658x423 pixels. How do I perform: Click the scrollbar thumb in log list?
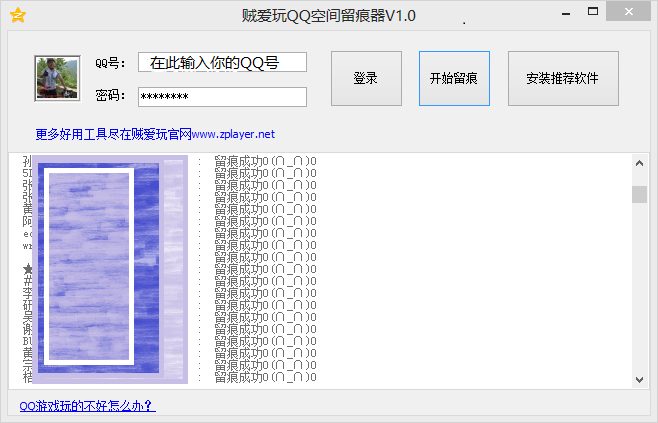[x=639, y=193]
